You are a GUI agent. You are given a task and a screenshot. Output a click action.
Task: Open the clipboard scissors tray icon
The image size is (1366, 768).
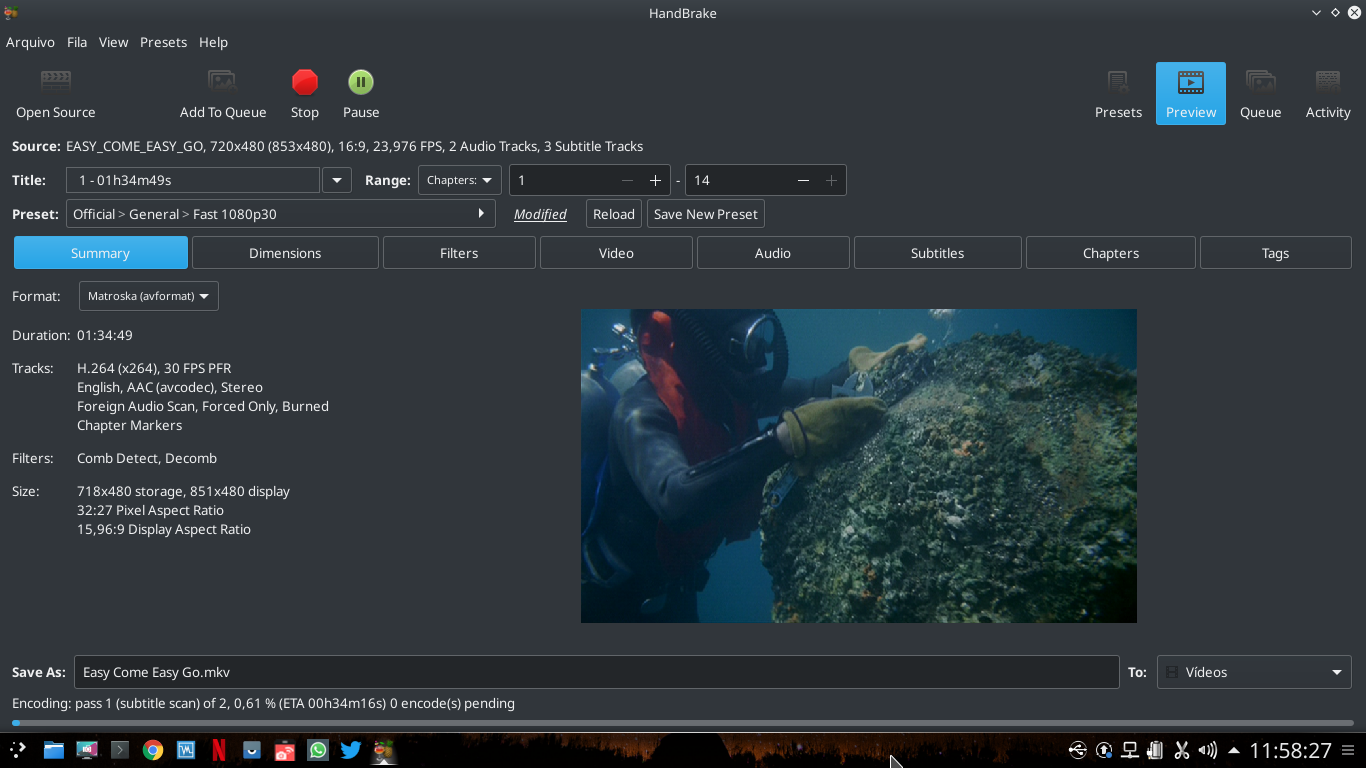click(1181, 750)
